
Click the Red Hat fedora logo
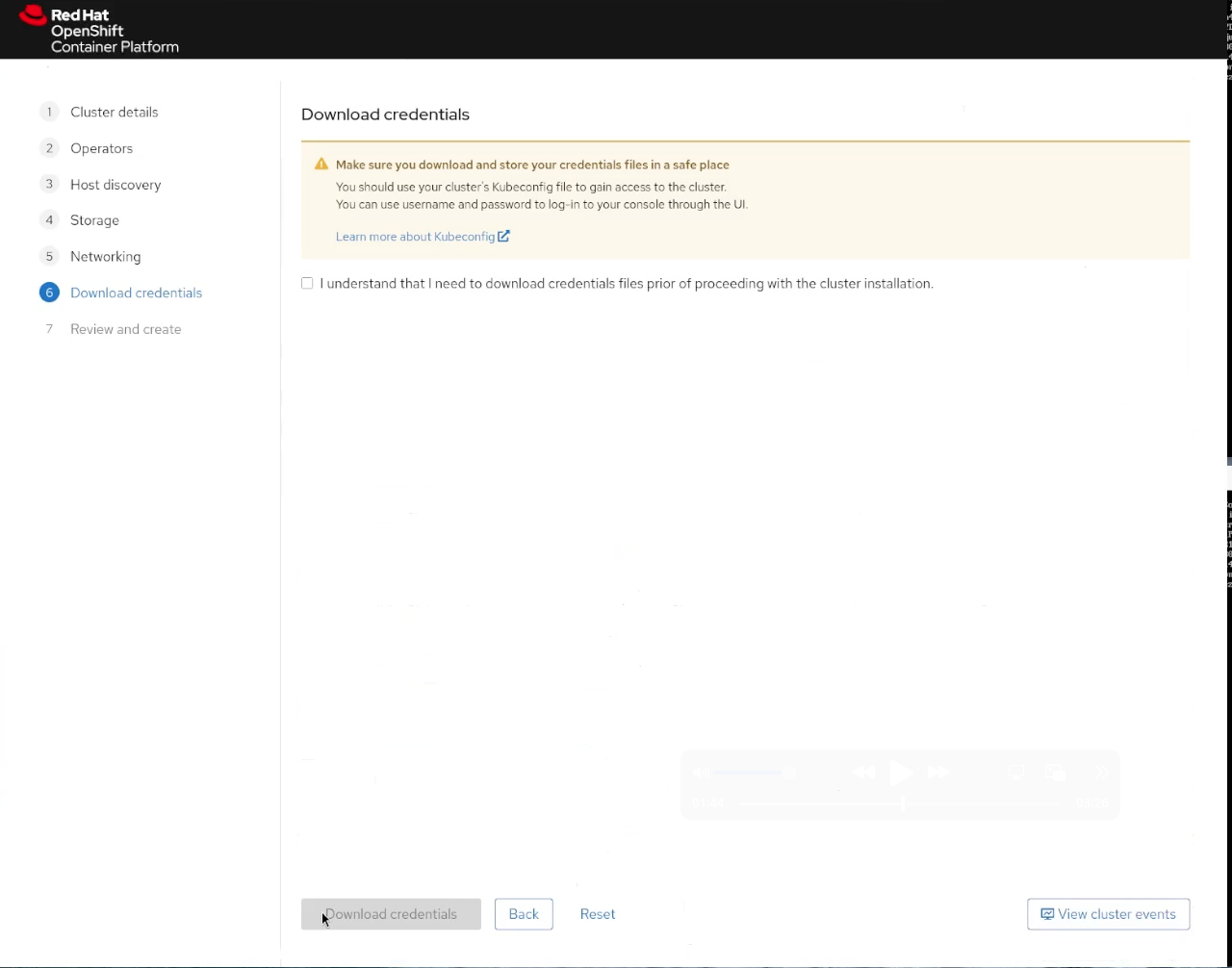coord(33,15)
